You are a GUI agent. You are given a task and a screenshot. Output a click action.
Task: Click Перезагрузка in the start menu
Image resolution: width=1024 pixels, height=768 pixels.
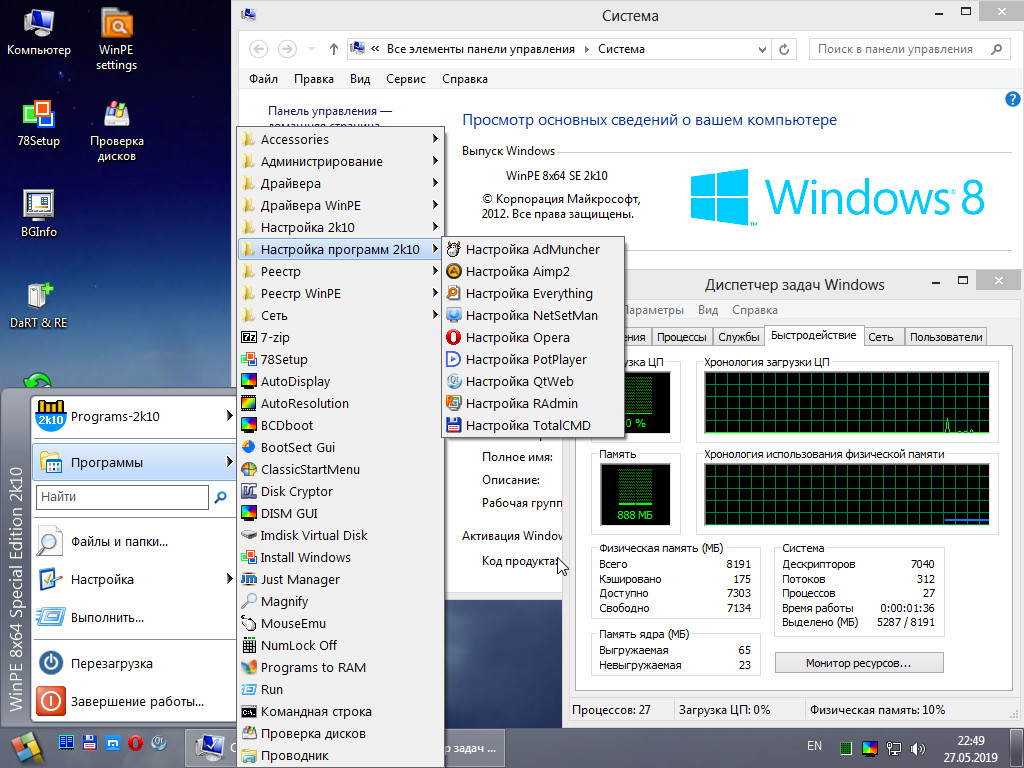tap(111, 664)
